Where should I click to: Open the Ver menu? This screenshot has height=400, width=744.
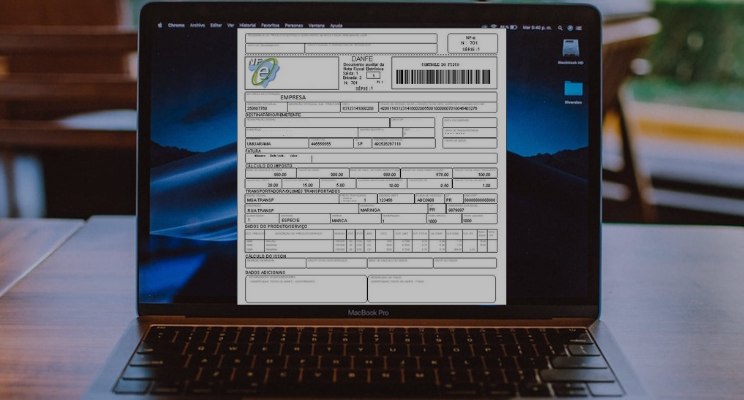pyautogui.click(x=231, y=25)
